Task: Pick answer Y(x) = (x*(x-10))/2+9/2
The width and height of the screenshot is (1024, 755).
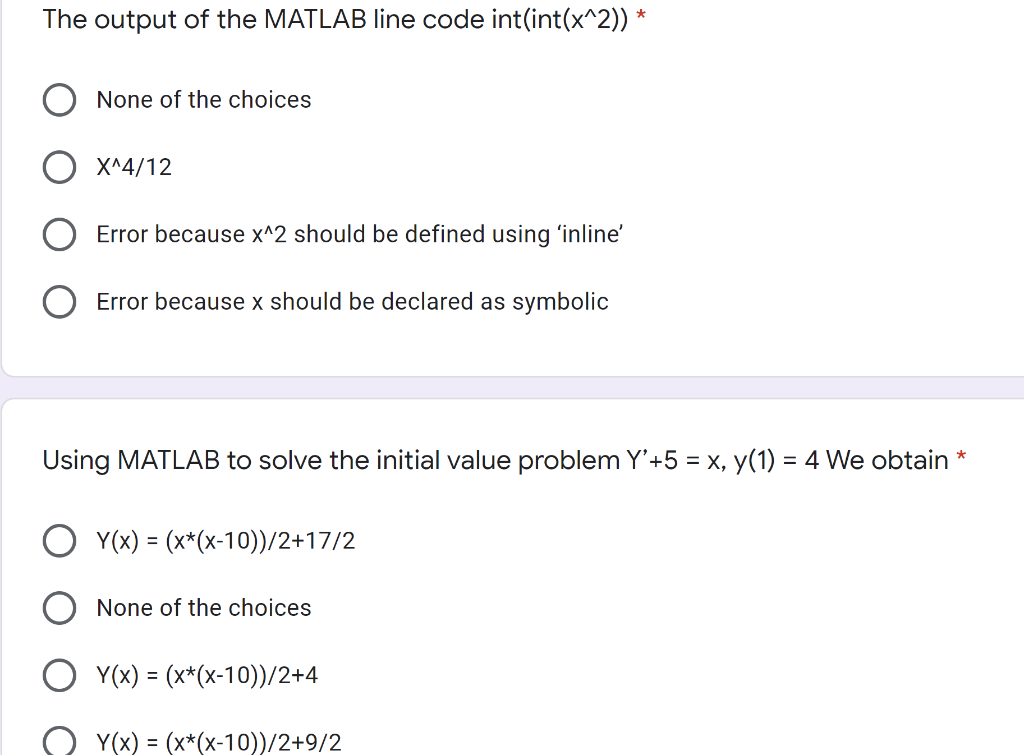Action: tap(60, 742)
